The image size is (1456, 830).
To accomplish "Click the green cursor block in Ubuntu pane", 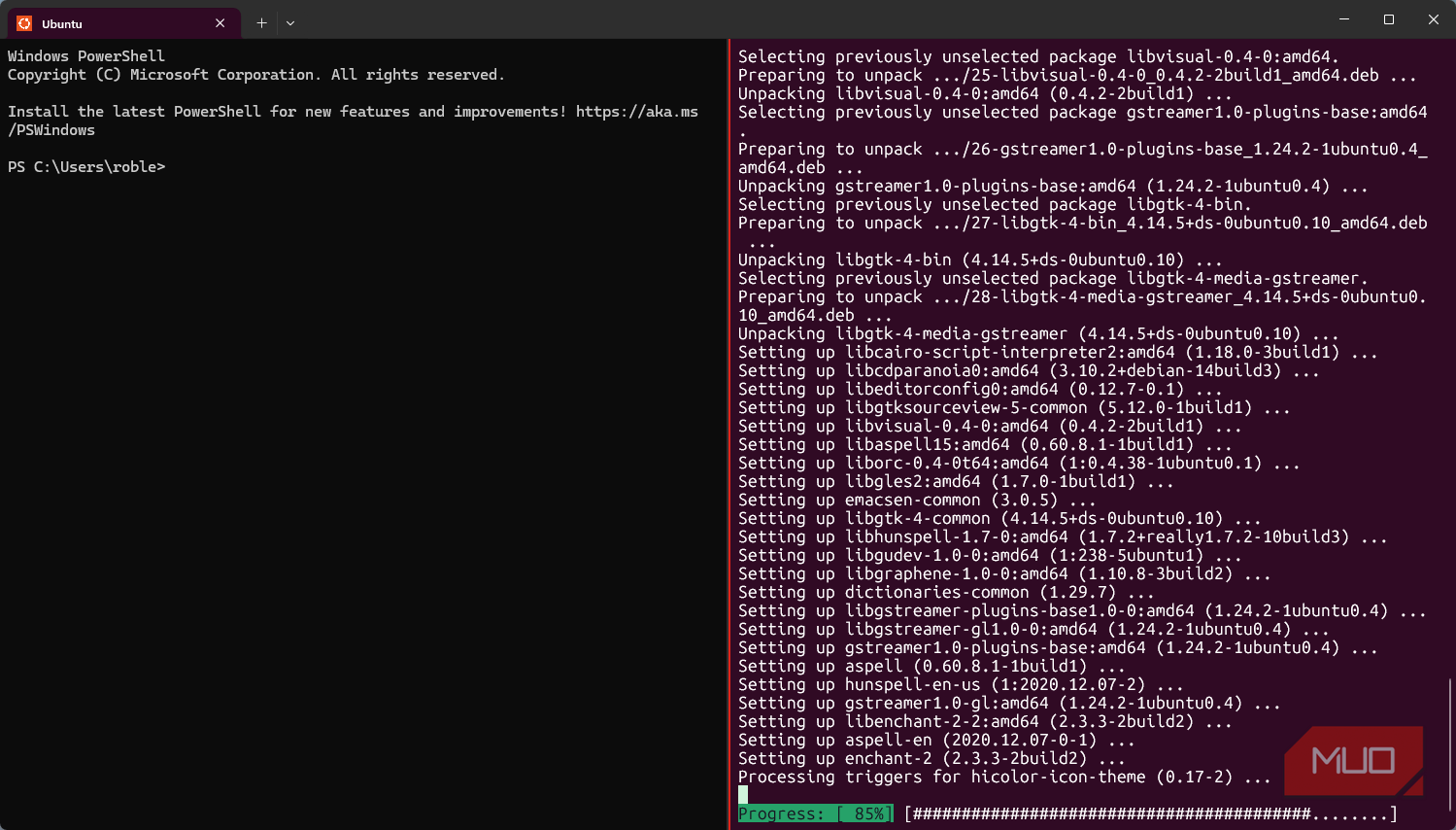I will (x=743, y=795).
